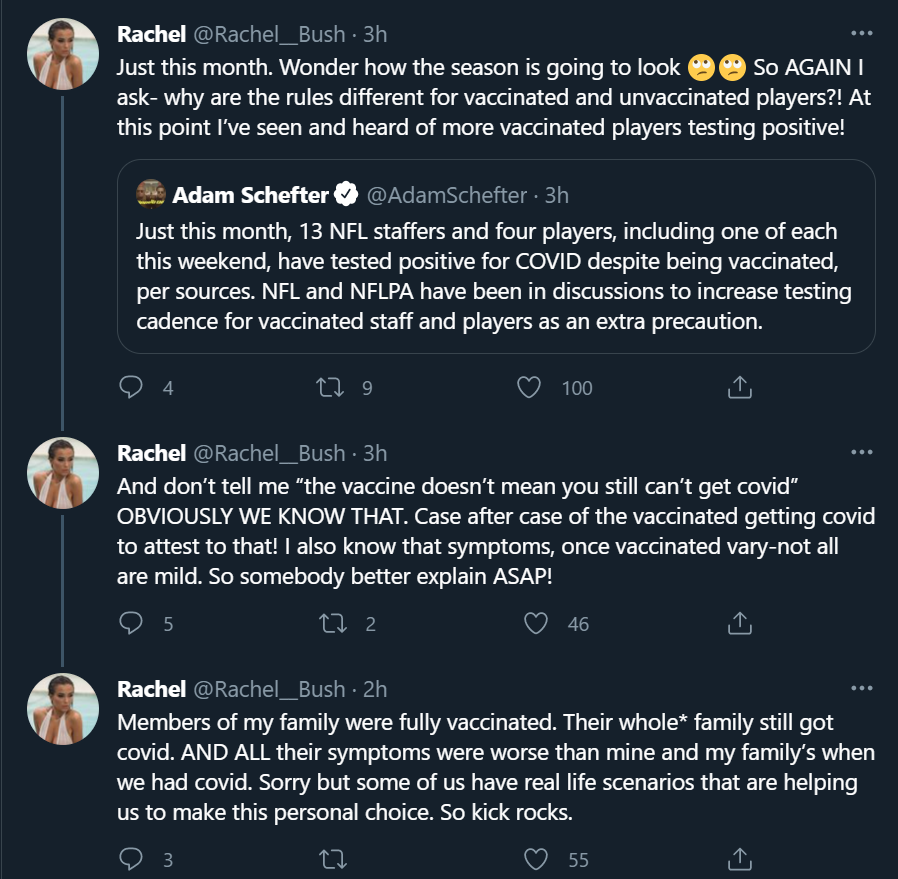This screenshot has height=879, width=898.
Task: Share the tweet about fully vaccinated family
Action: 739,859
